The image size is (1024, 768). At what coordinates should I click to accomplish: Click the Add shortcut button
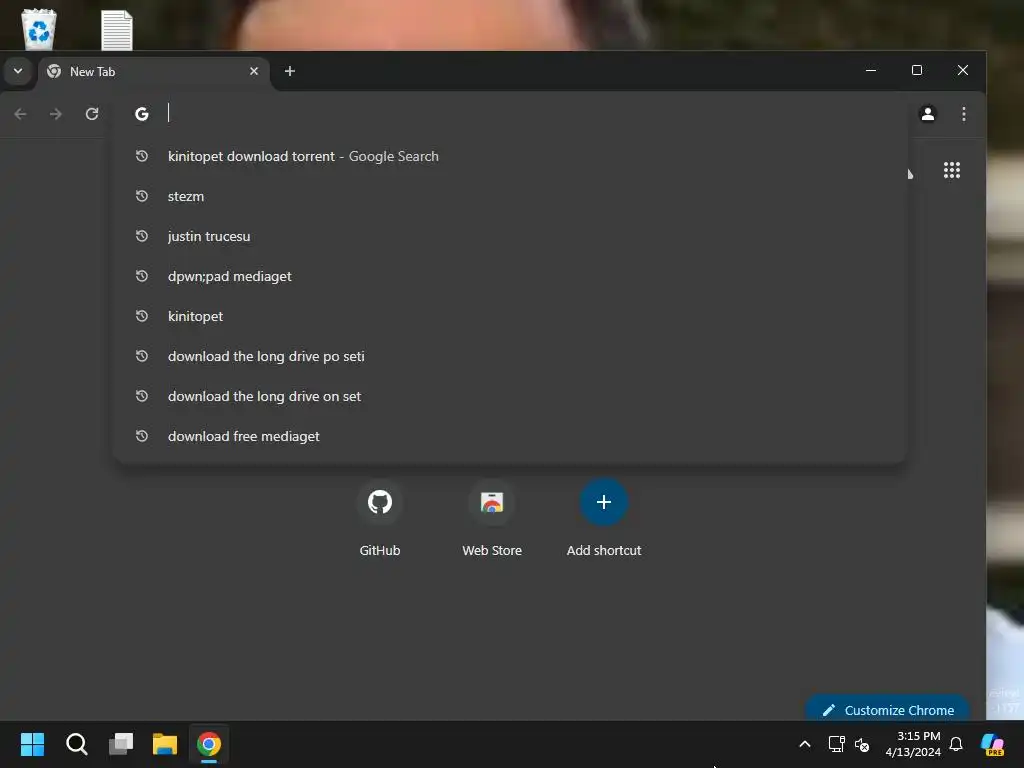point(604,519)
